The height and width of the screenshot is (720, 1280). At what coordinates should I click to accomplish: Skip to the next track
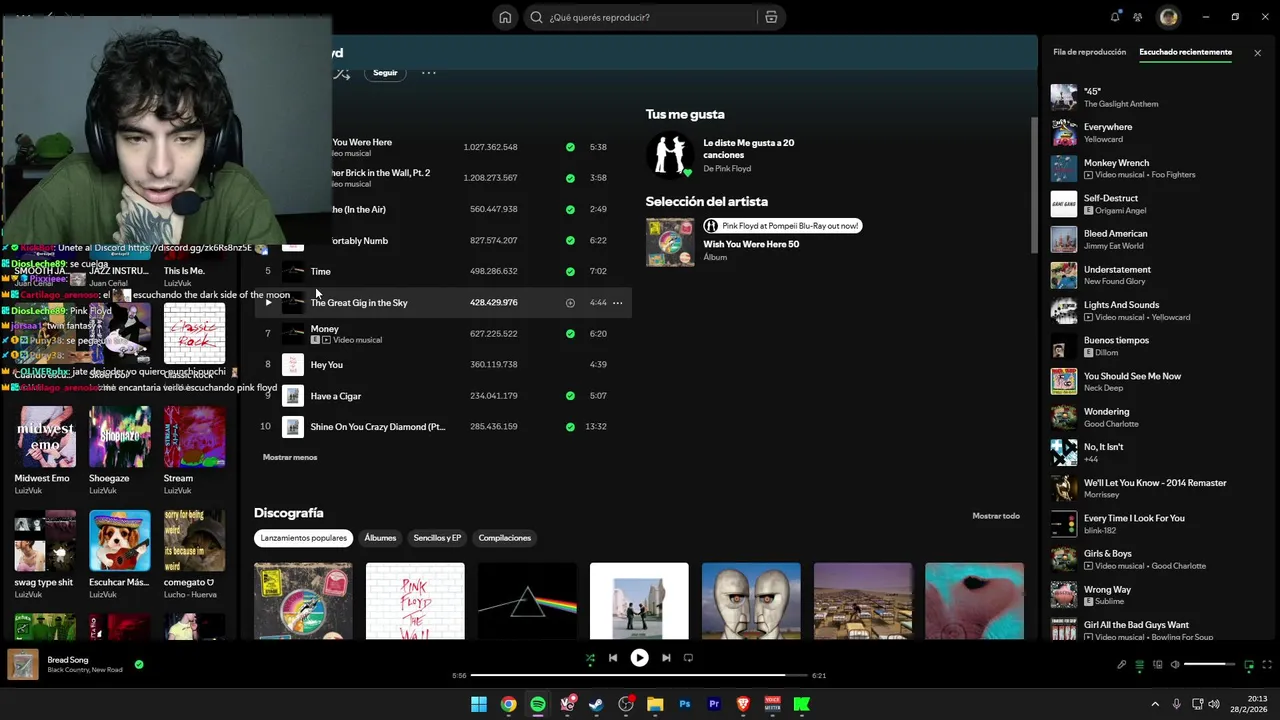[666, 658]
